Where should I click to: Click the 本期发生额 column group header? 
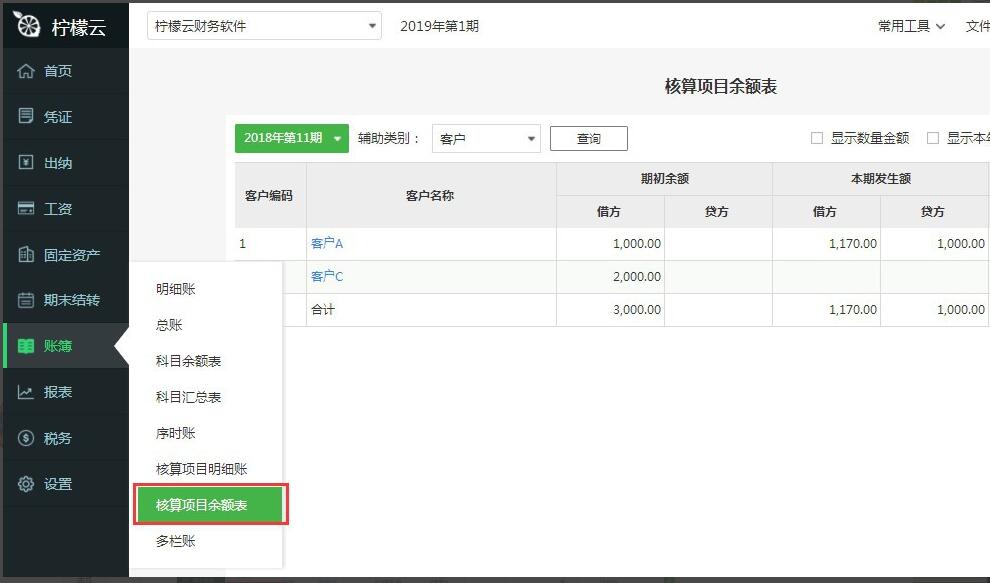(x=881, y=179)
